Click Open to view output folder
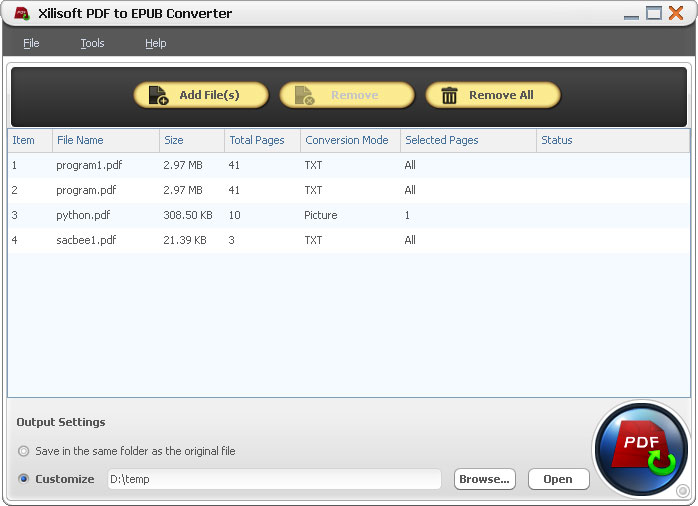The width and height of the screenshot is (698, 506). pos(558,479)
